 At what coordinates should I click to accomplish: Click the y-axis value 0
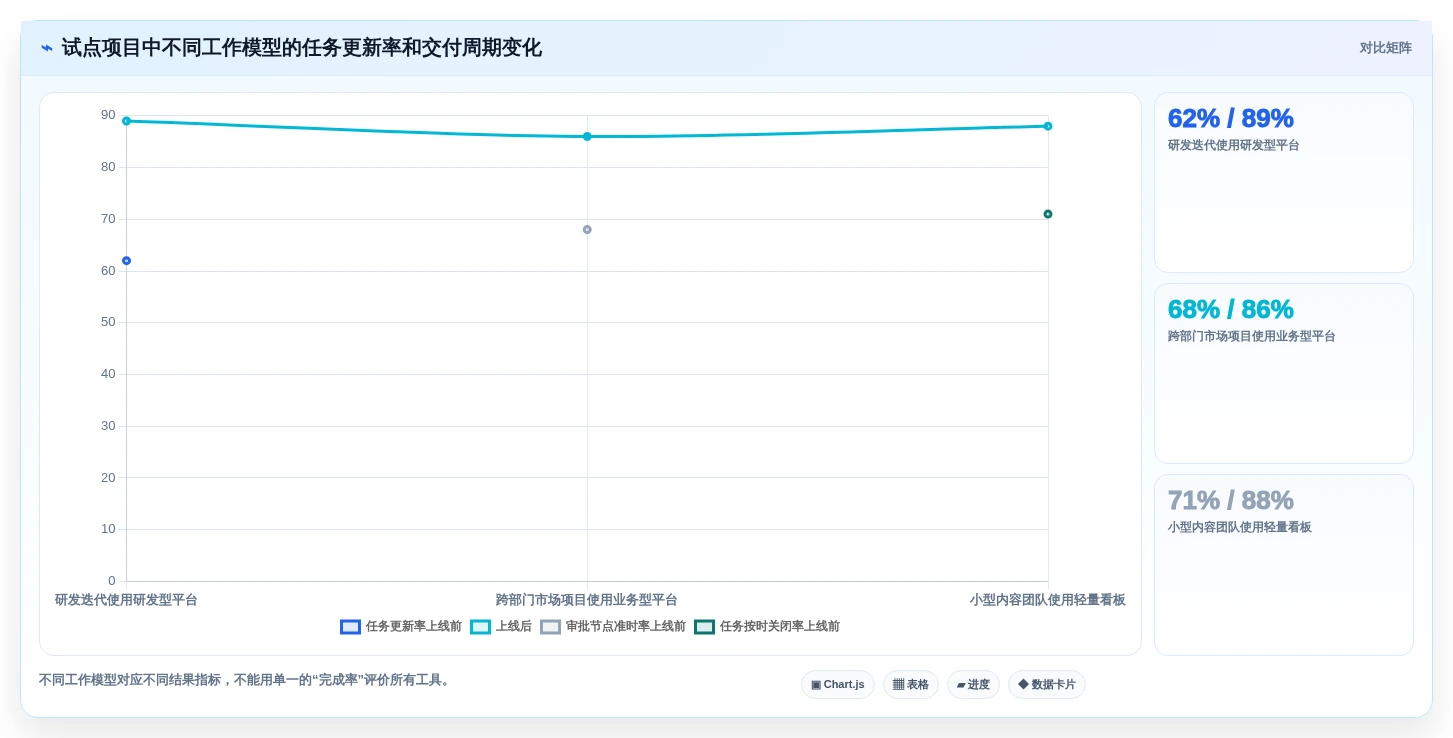click(112, 581)
